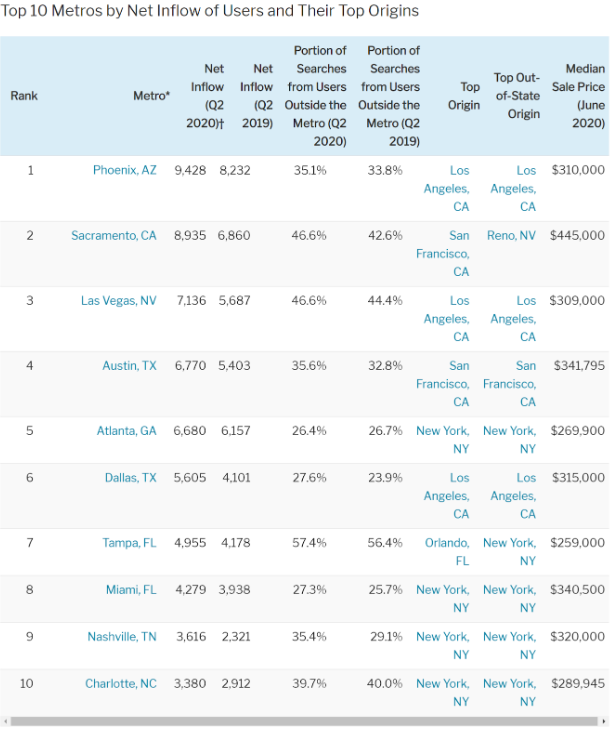Open Tampa's New York out-of-state origin link
Screen dimensions: 612x732
point(510,552)
